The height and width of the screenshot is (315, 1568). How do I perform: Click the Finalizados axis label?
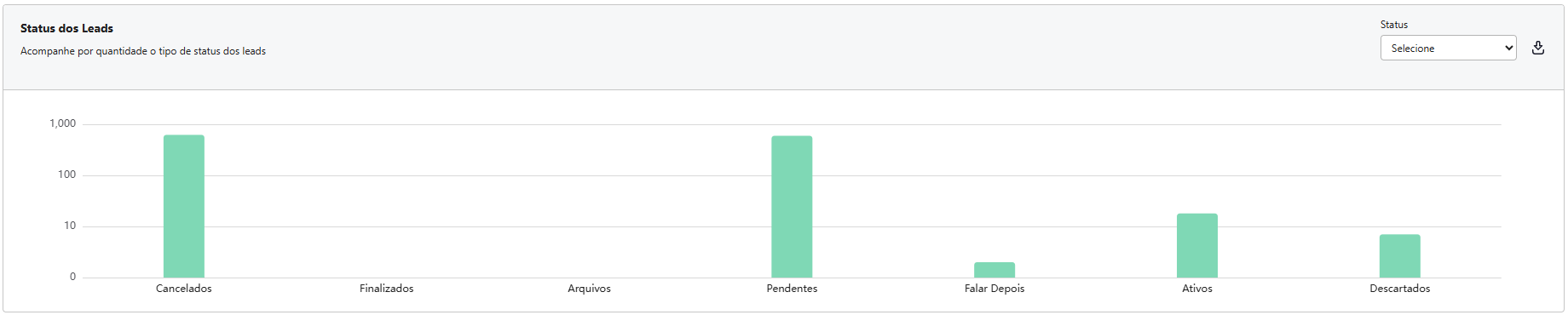click(x=387, y=289)
